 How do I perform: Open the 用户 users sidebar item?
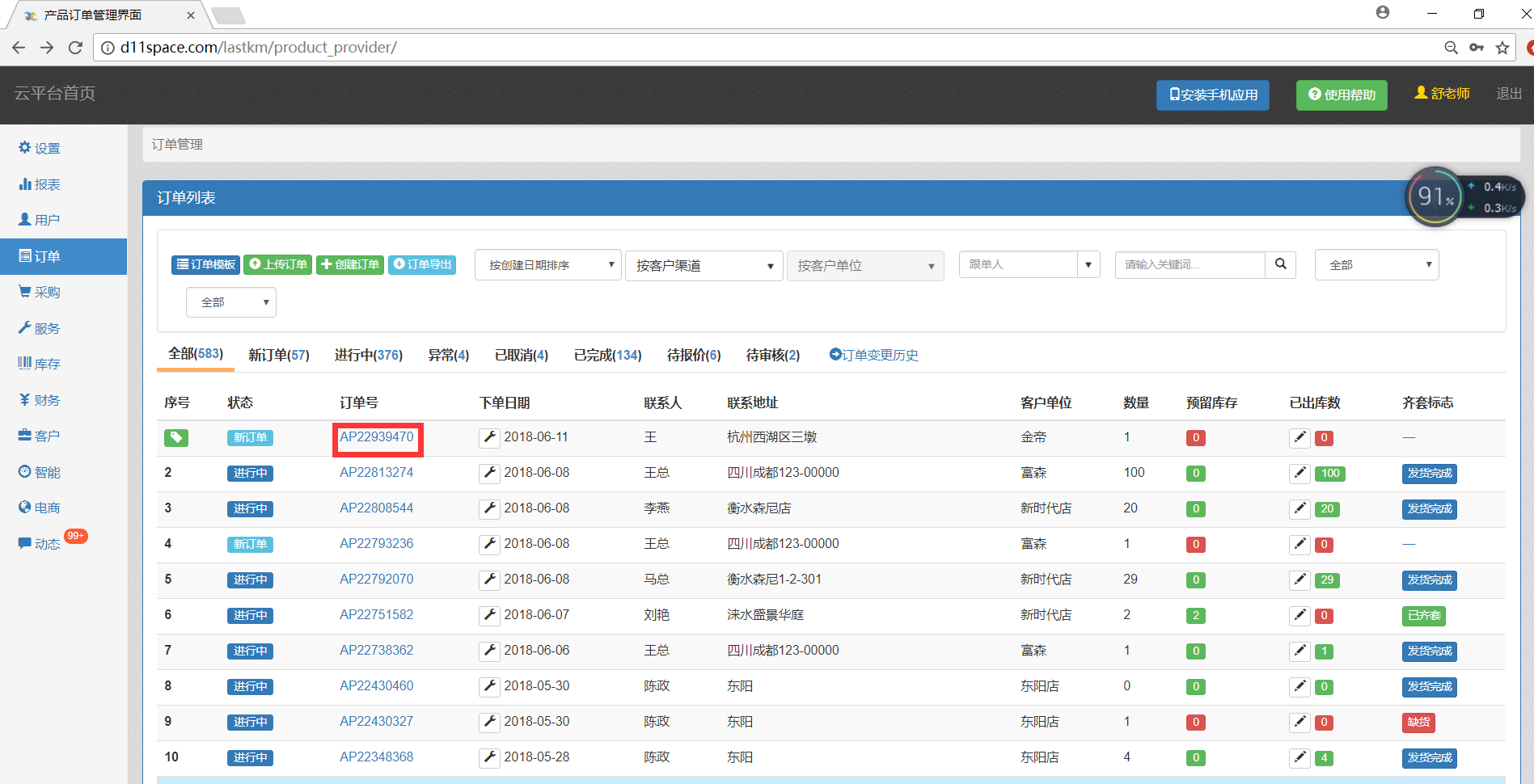40,220
